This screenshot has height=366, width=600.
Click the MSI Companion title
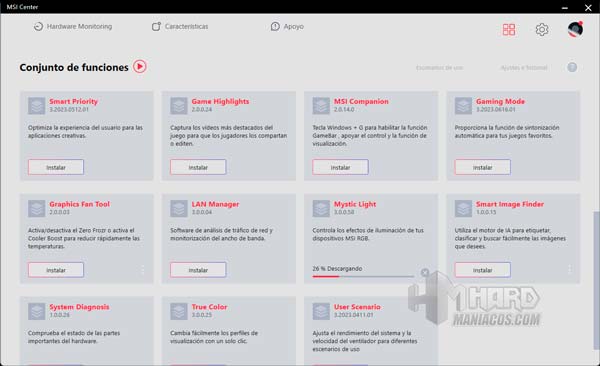point(361,101)
